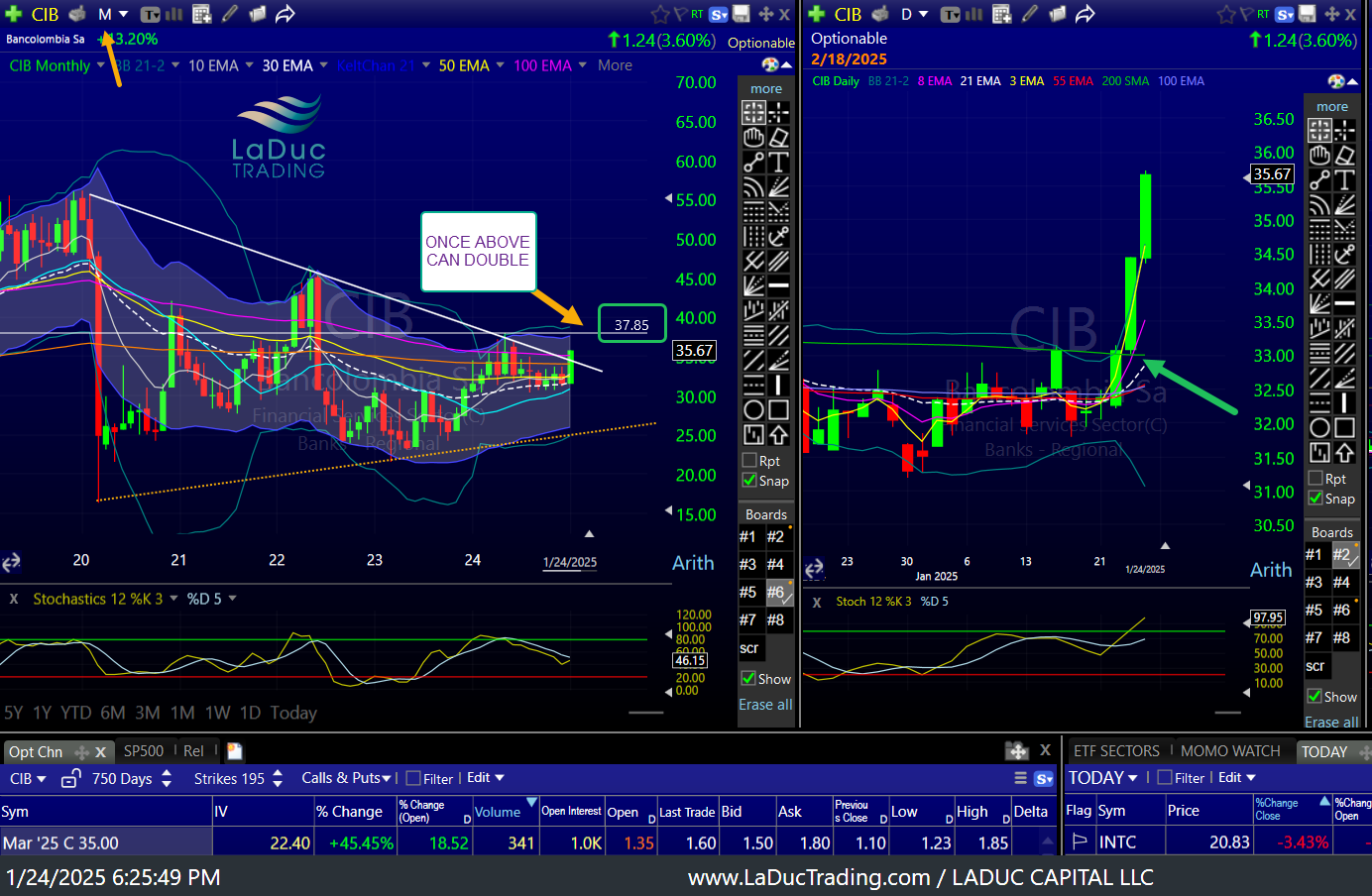Screen dimensions: 1372x896
Task: Open the TODAY watchlist dropdown
Action: pos(1102,778)
